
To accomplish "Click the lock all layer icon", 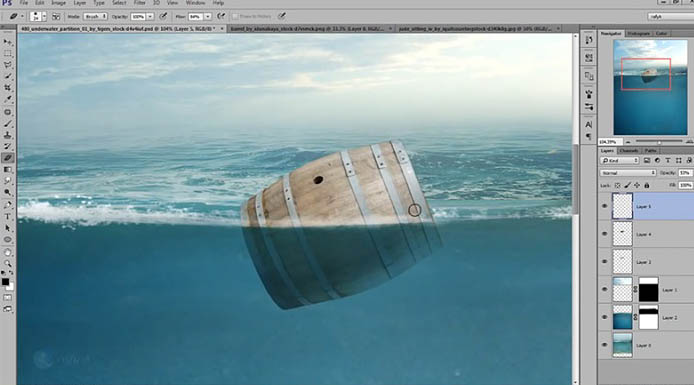I will pyautogui.click(x=647, y=185).
